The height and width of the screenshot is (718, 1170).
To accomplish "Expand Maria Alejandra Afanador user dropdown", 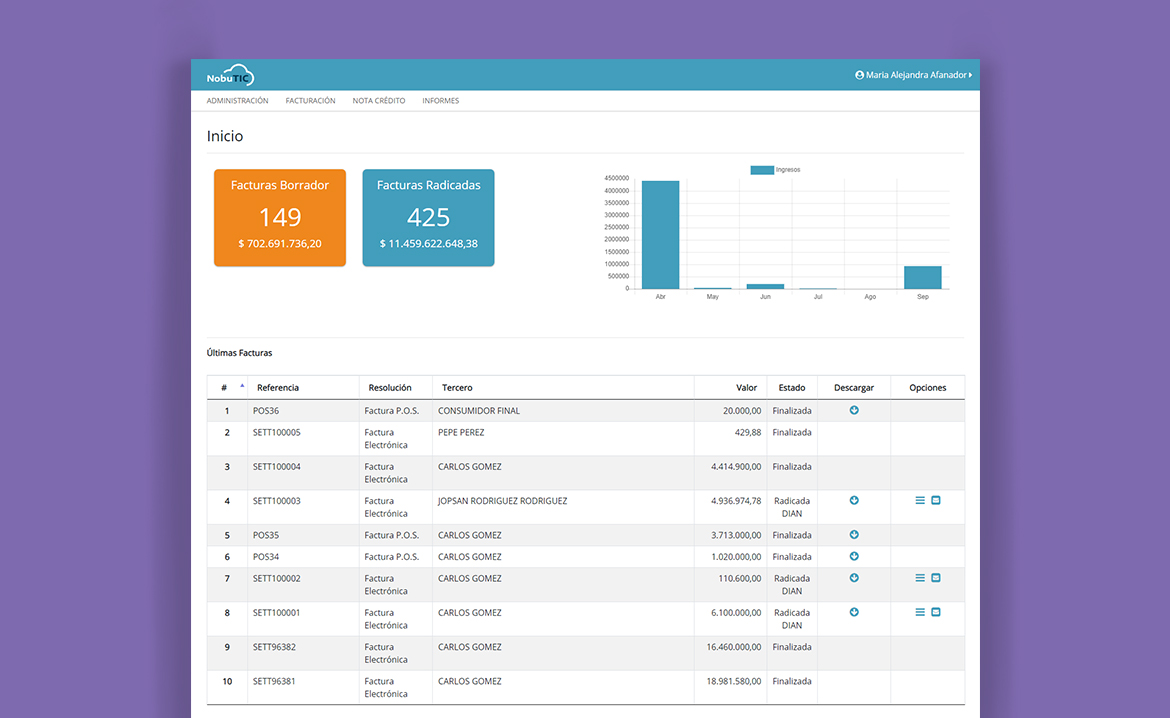I will click(916, 75).
